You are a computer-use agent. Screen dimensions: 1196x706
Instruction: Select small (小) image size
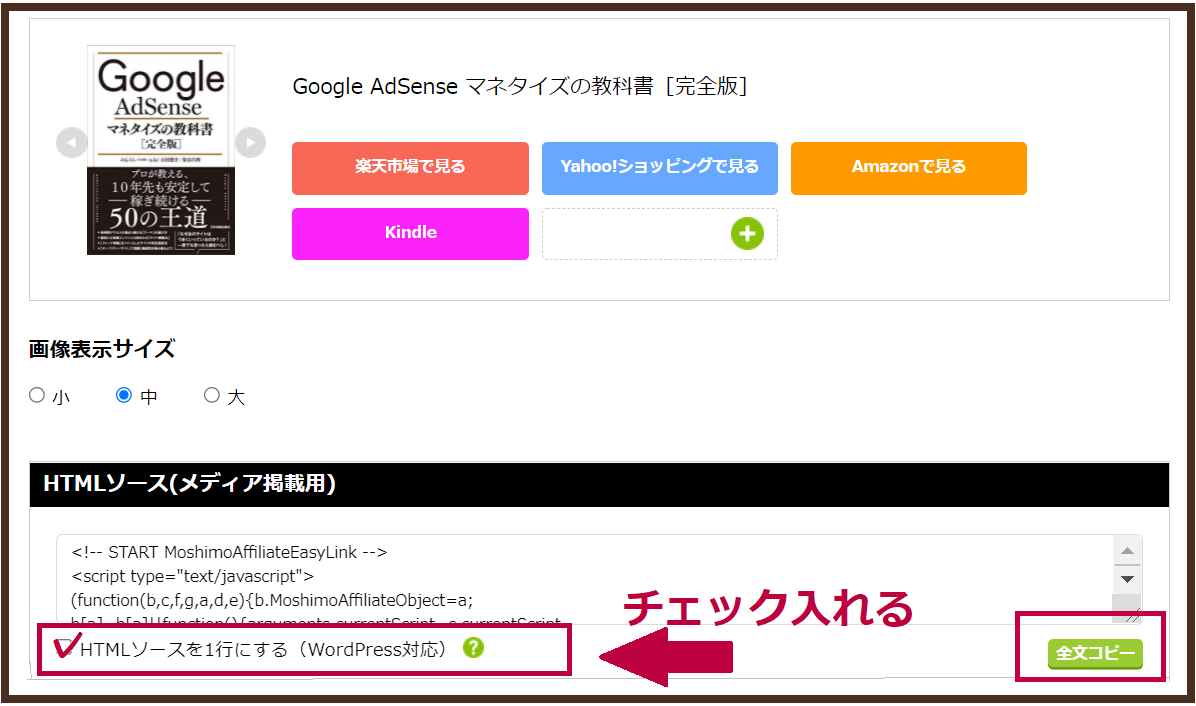tap(37, 395)
